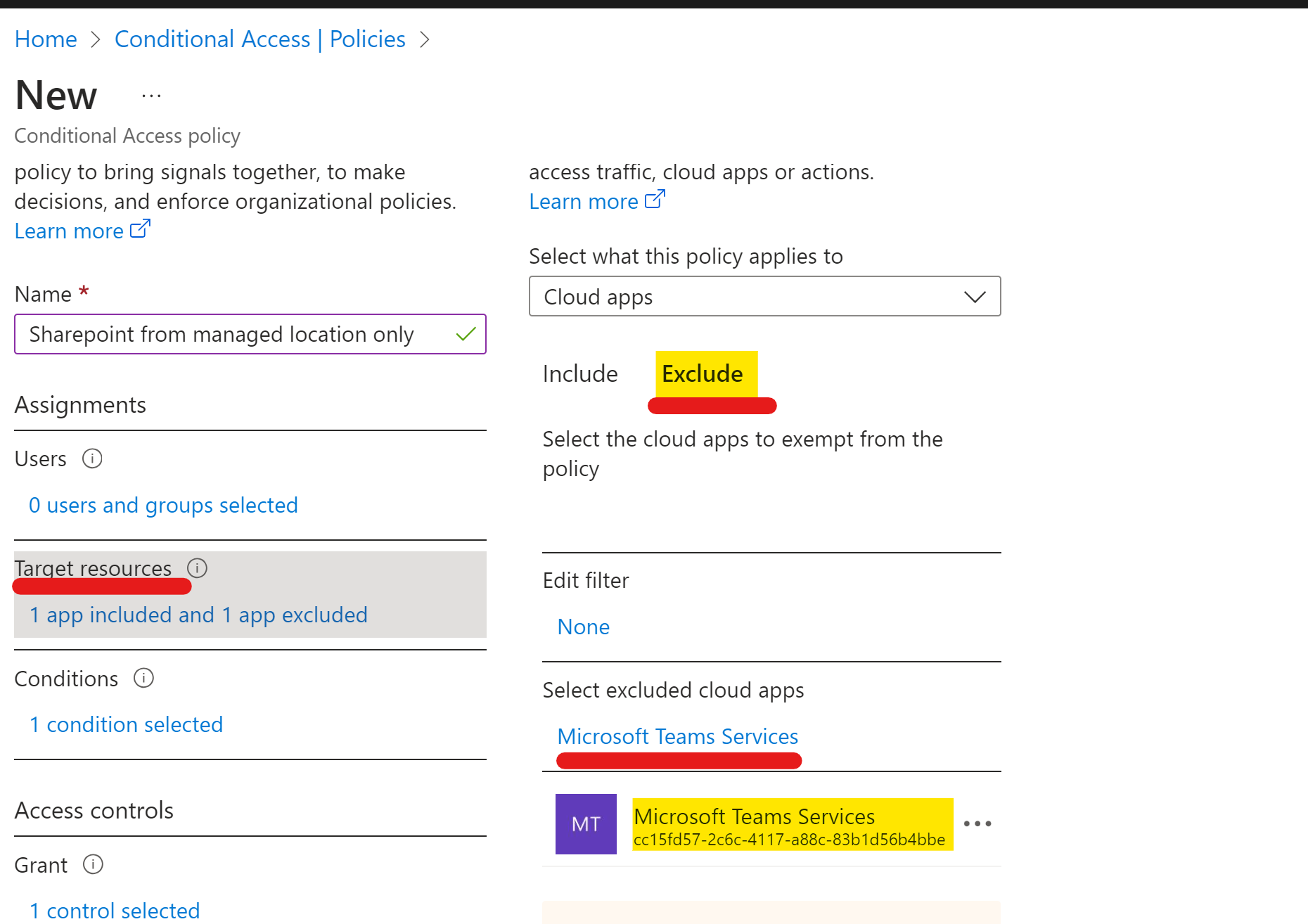Click the green checkmark in Name field

pyautogui.click(x=466, y=334)
